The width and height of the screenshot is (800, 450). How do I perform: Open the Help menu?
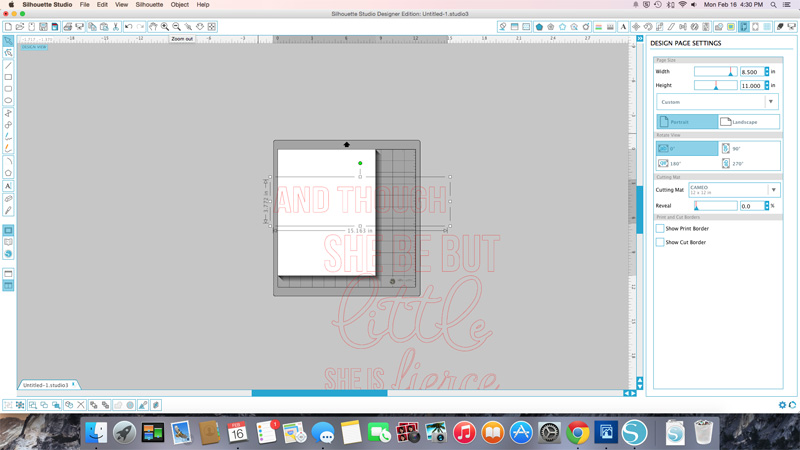tap(203, 5)
